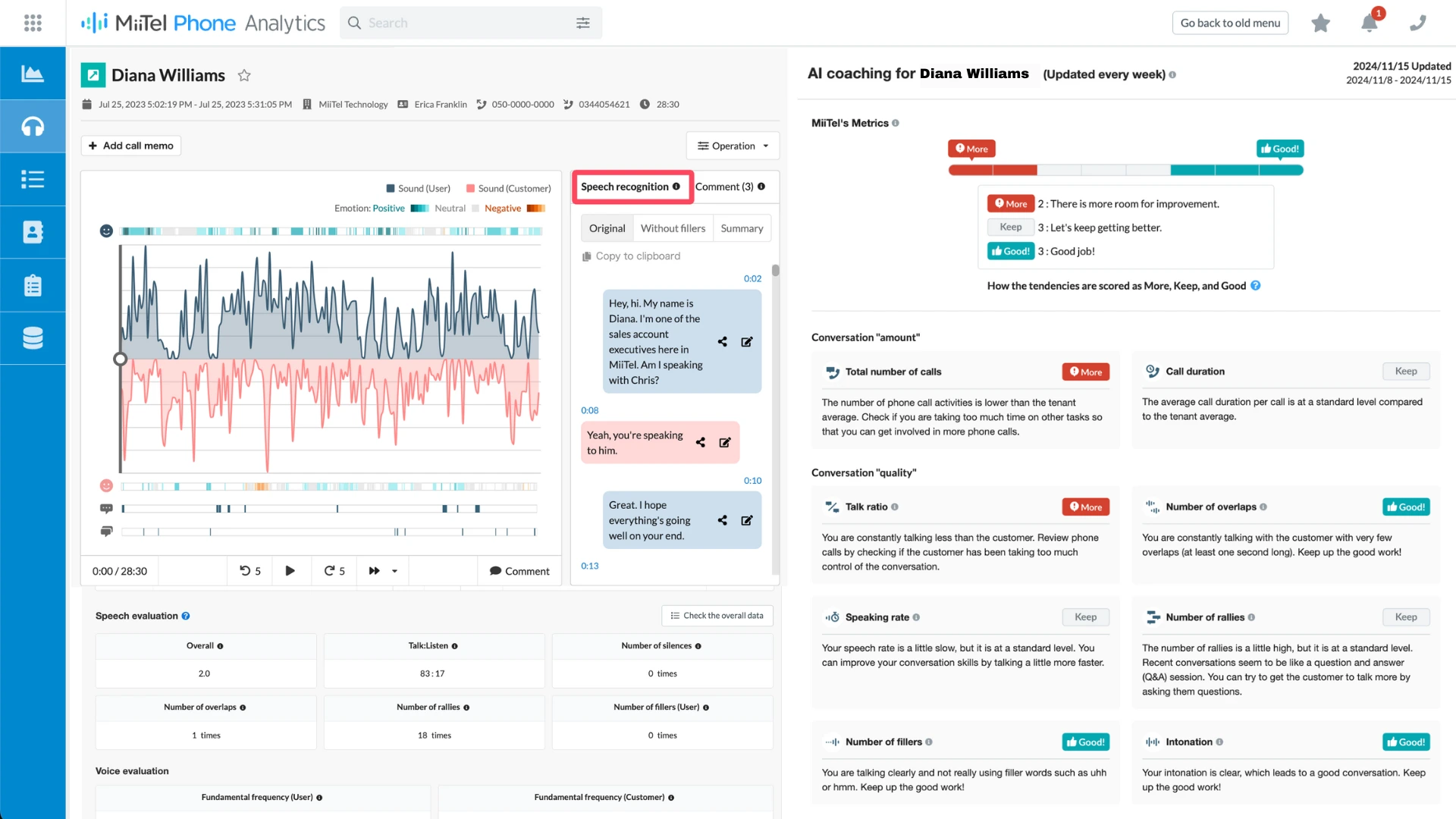
Task: Open the database sidebar icon
Action: coord(33,338)
